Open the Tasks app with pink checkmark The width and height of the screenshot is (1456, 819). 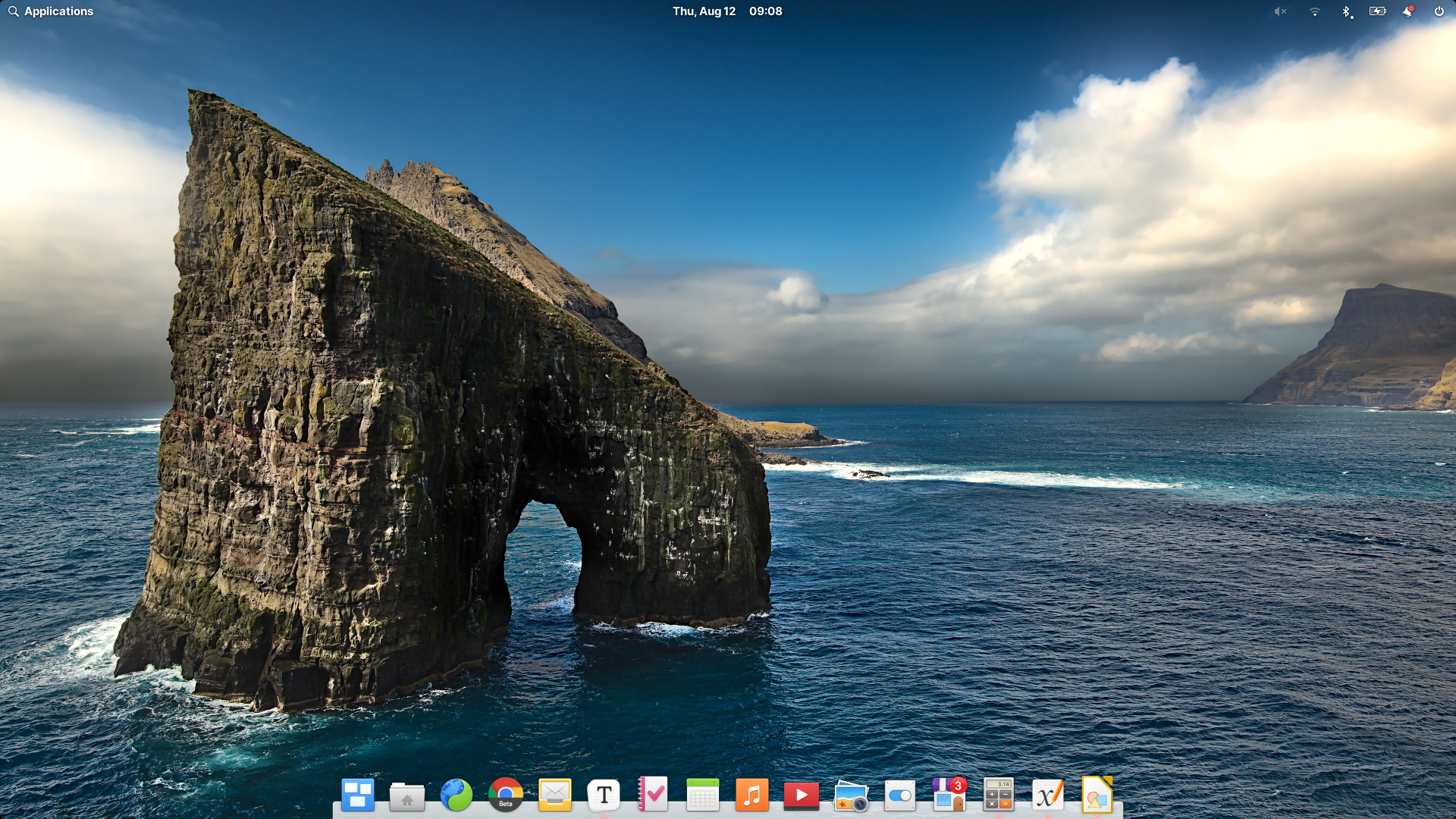tap(654, 795)
